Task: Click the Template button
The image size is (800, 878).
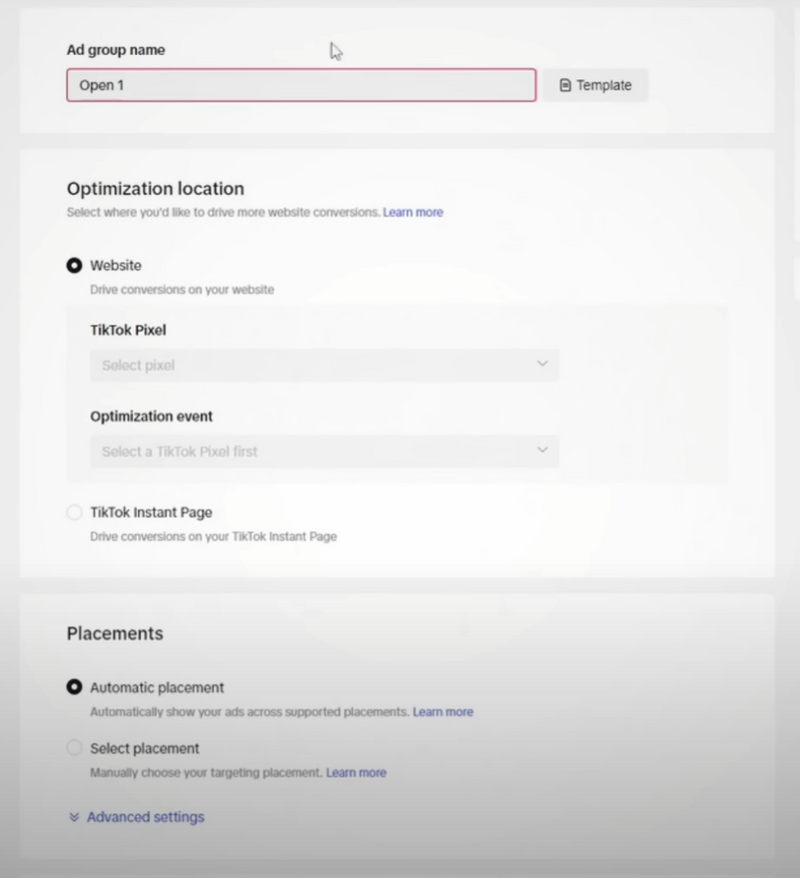Action: point(595,85)
